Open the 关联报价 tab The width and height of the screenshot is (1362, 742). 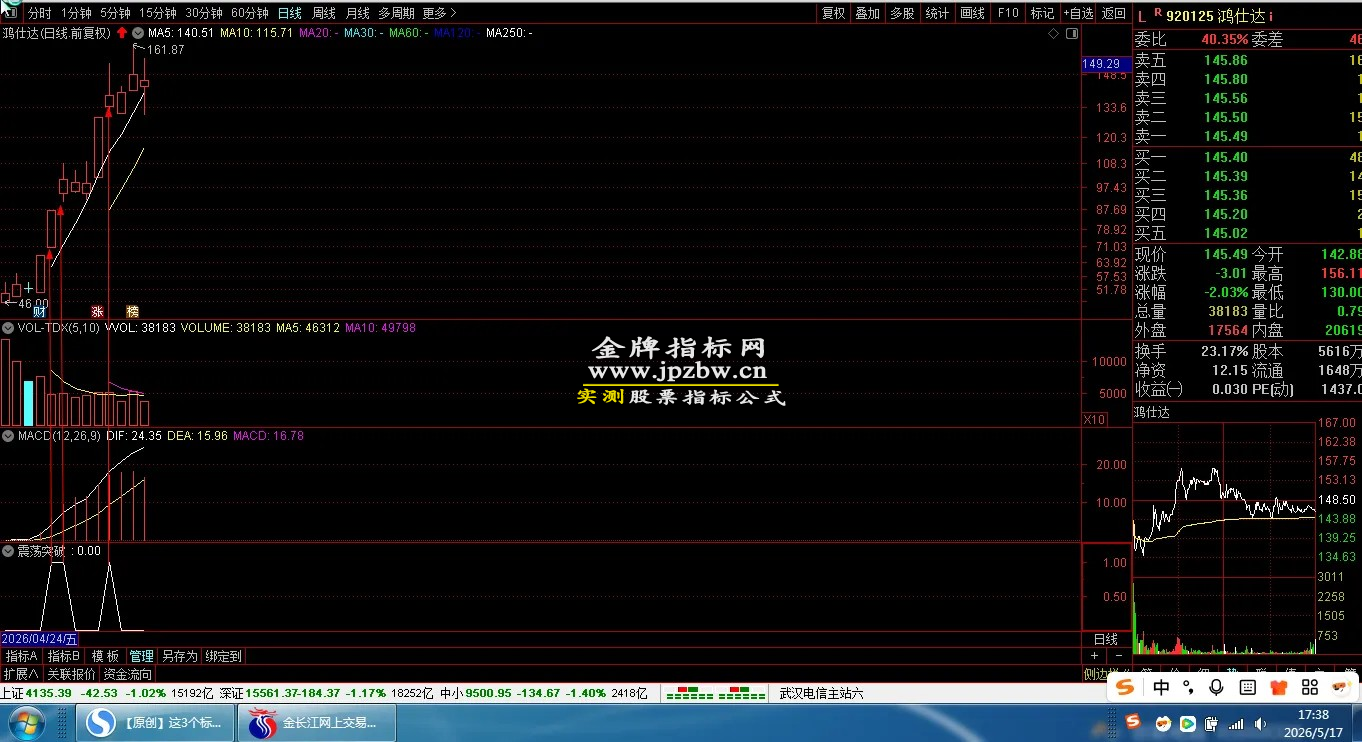click(x=72, y=674)
